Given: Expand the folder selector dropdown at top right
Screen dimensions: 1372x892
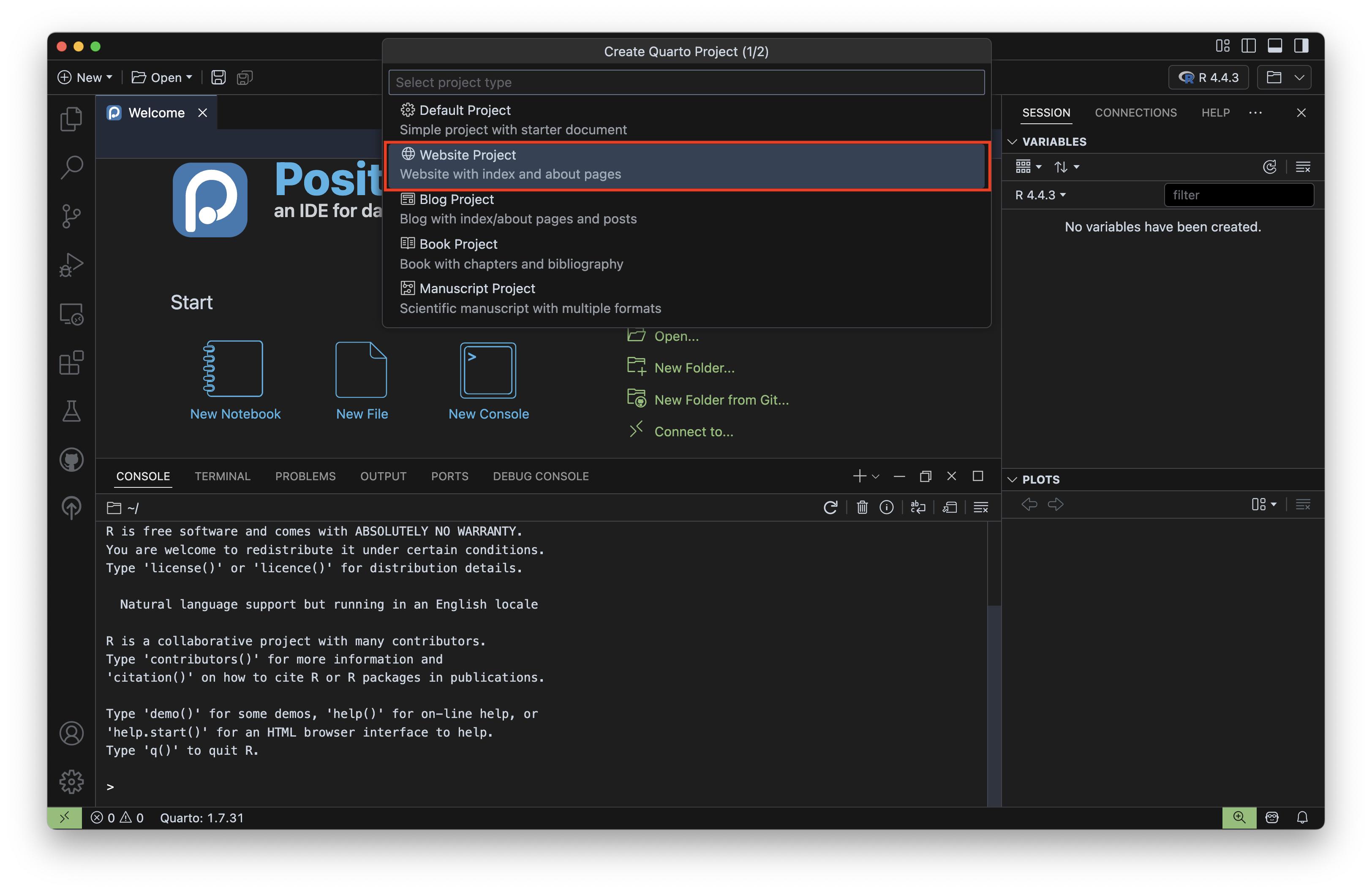Looking at the screenshot, I should pos(1299,77).
